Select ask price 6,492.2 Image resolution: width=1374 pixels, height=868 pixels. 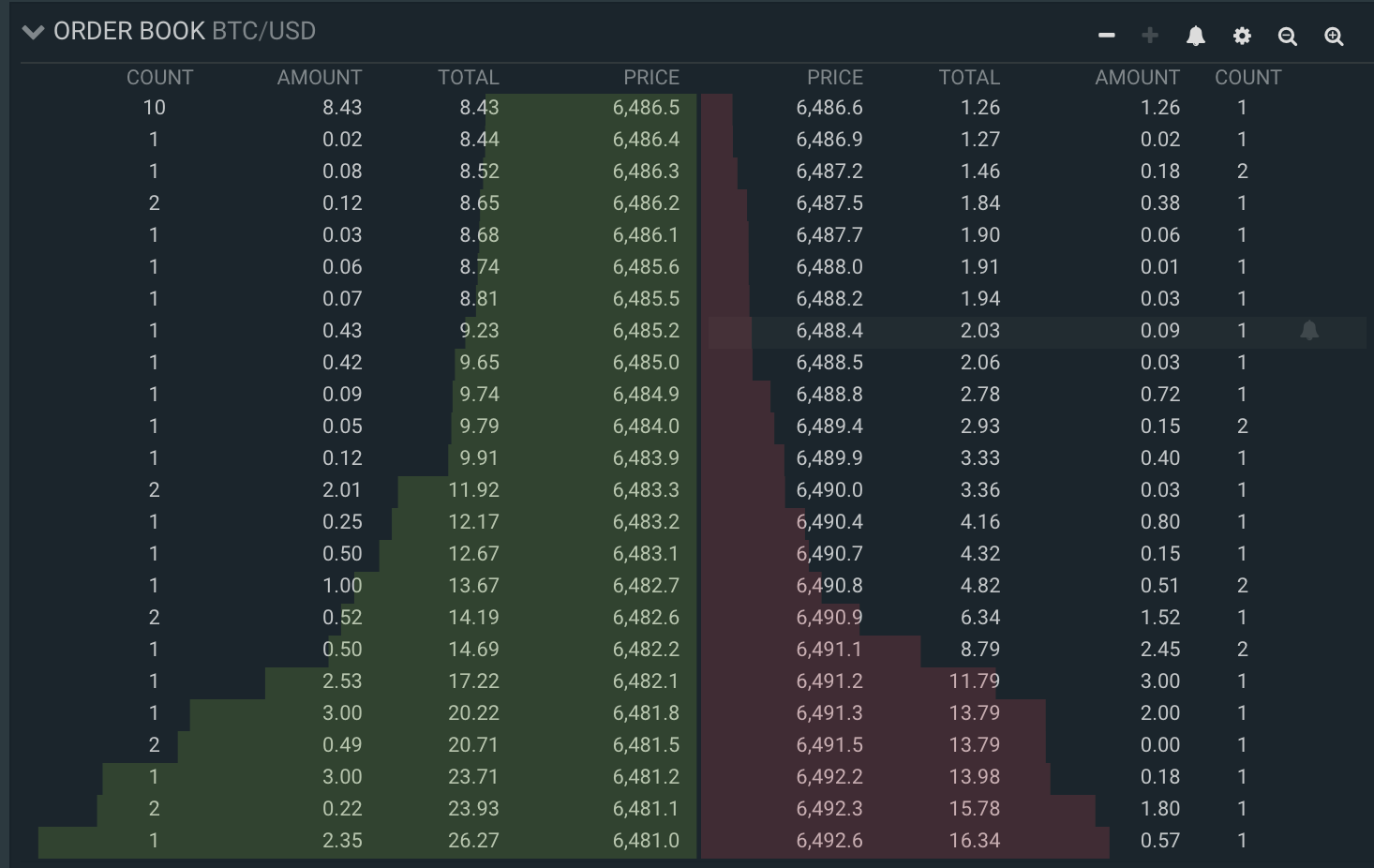(x=829, y=777)
